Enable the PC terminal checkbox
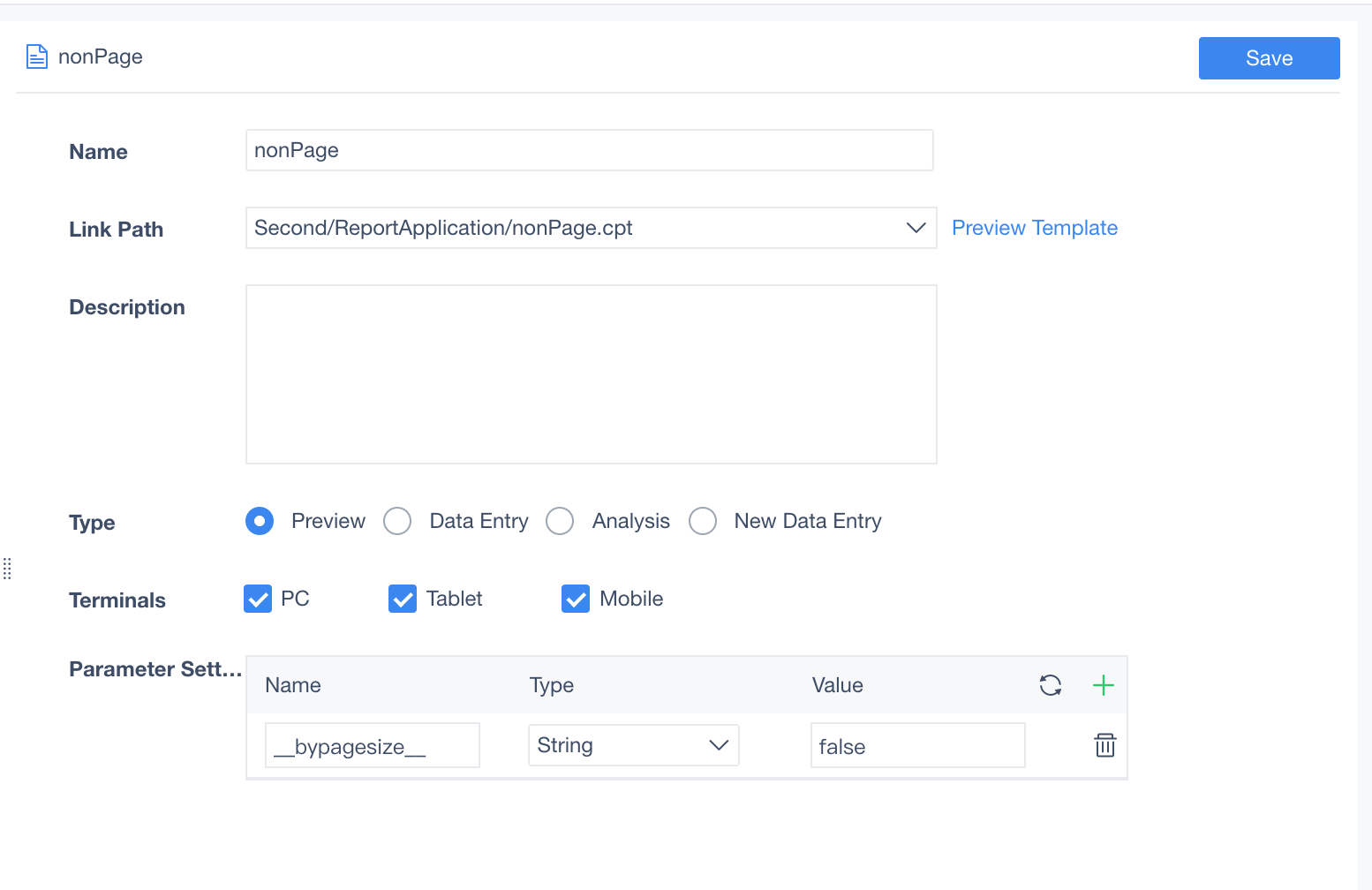The image size is (1372, 890). 257,599
